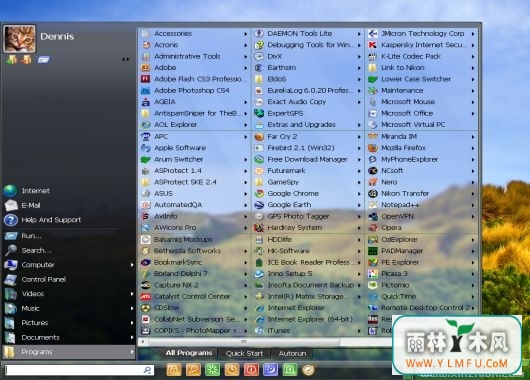Expand the Documents submenu arrow

[x=132, y=337]
